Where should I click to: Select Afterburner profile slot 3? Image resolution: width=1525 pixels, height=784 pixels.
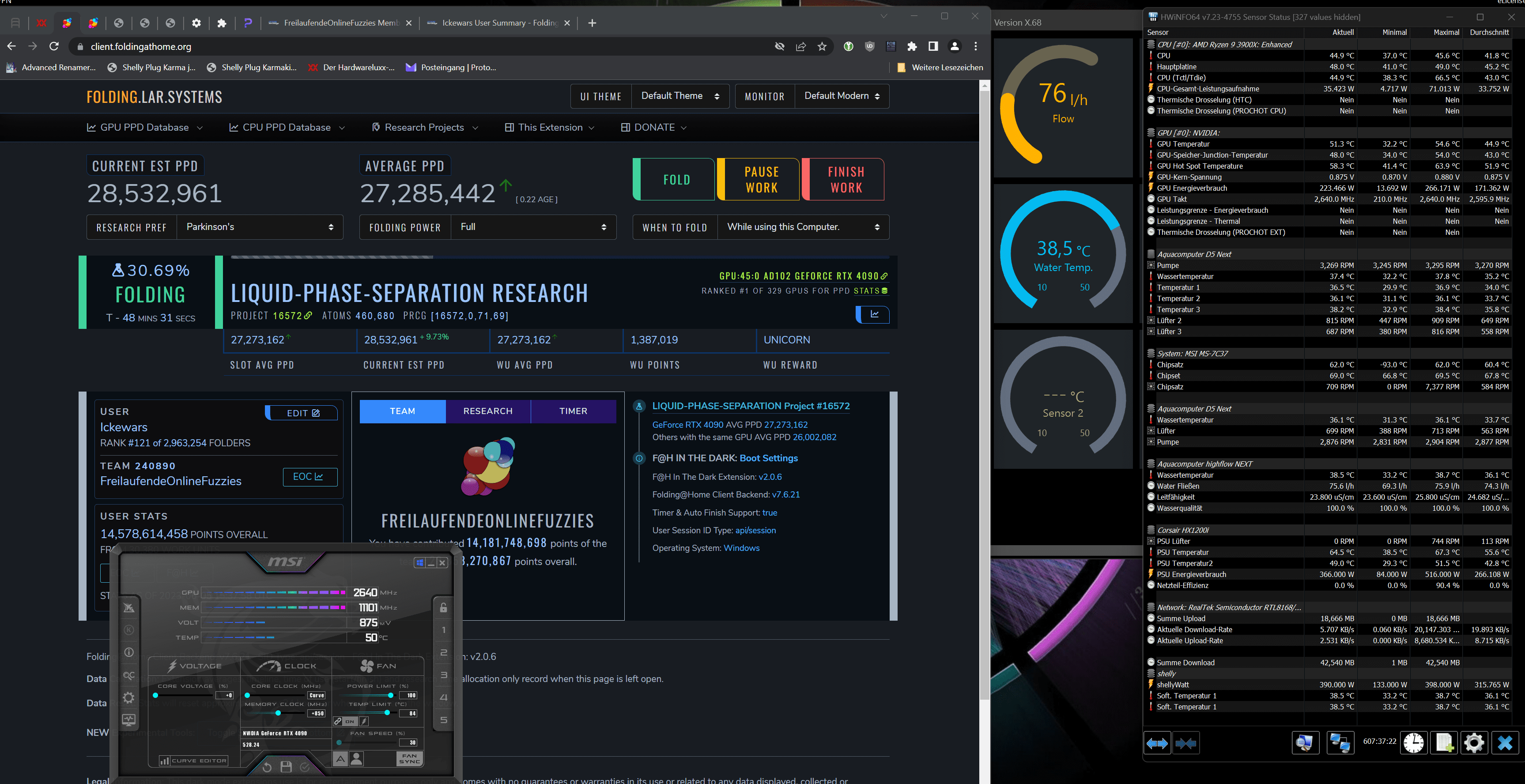click(443, 675)
